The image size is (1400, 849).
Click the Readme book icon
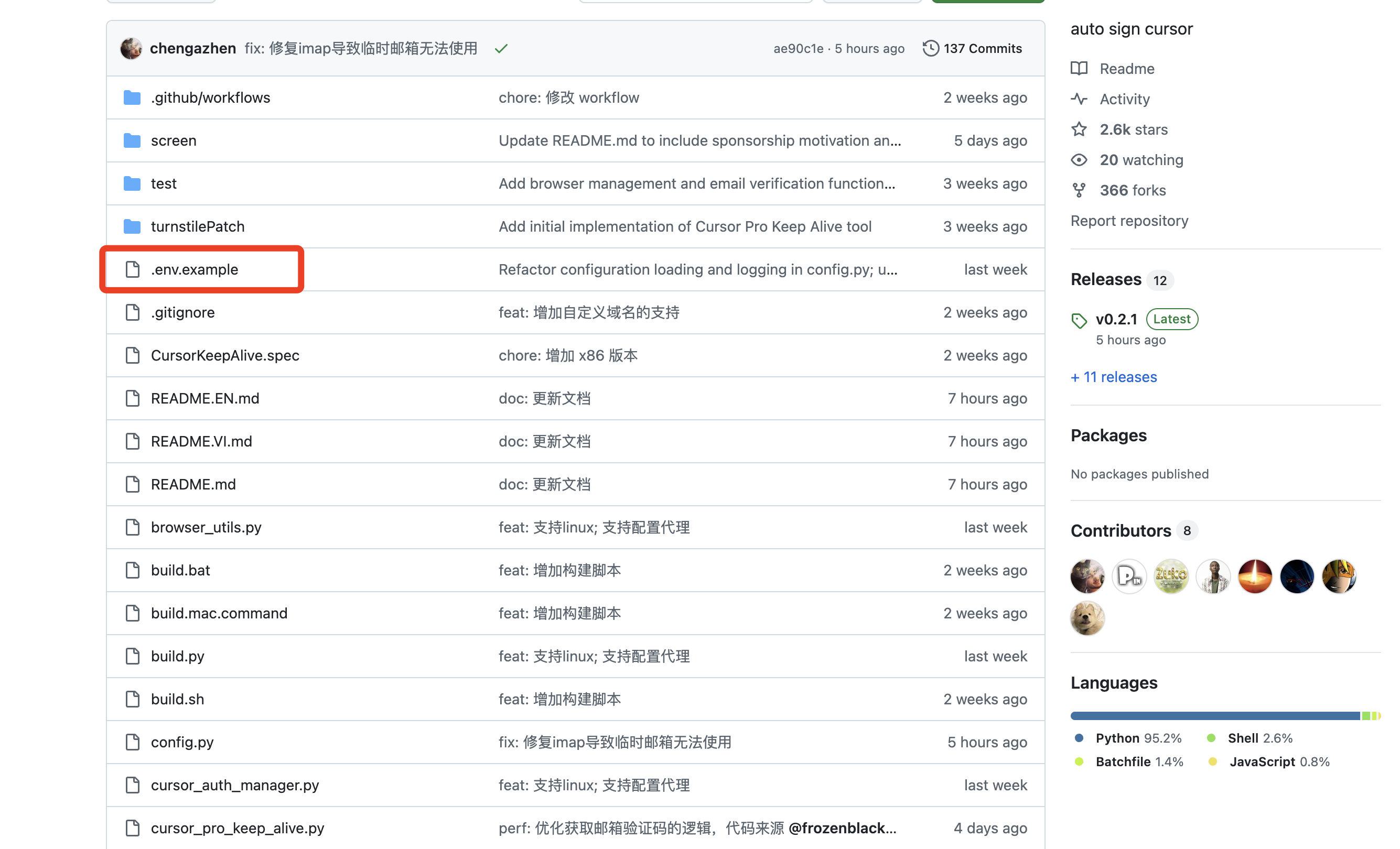click(1079, 69)
